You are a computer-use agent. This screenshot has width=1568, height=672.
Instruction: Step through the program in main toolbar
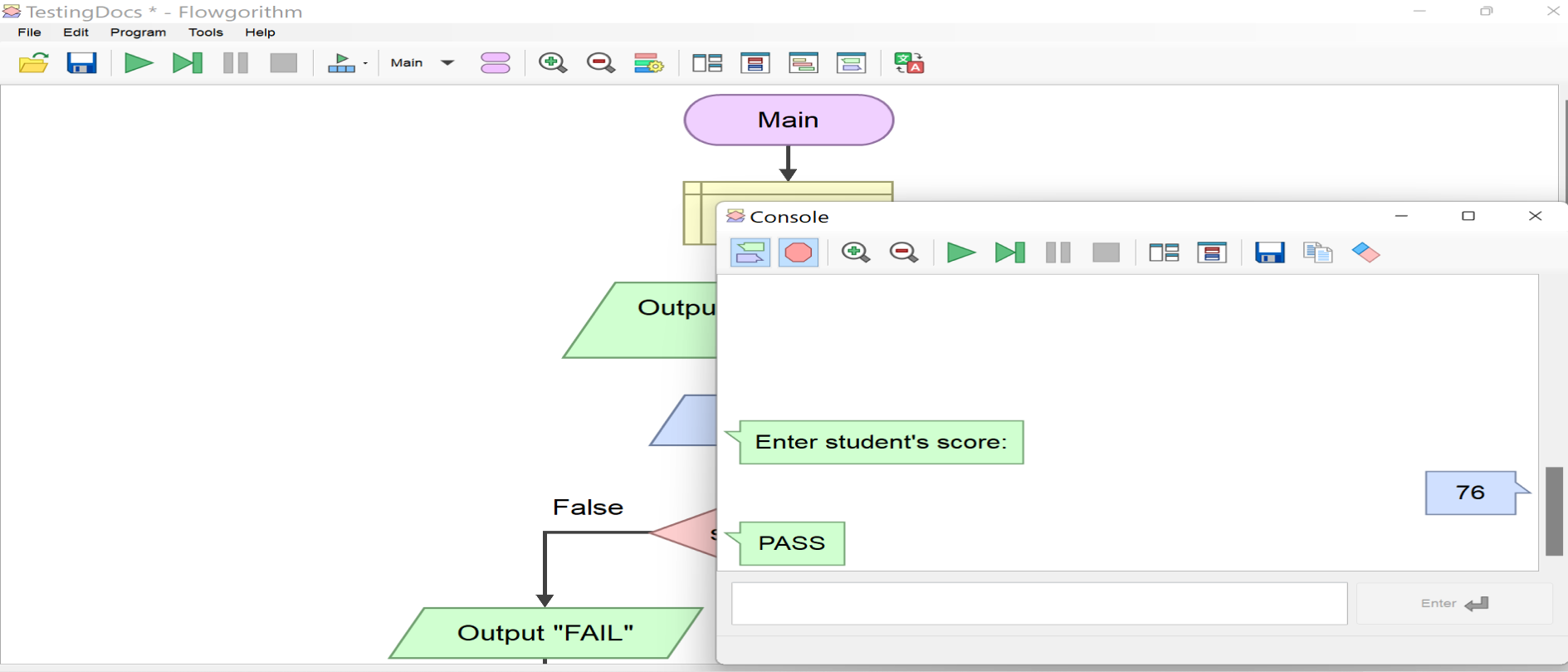tap(187, 63)
